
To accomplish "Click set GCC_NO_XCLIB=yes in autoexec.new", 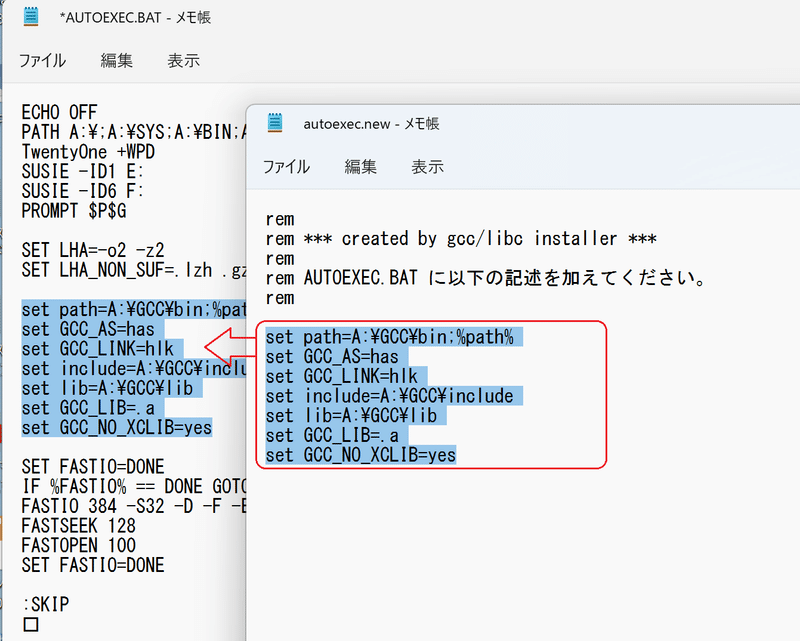I will click(361, 455).
